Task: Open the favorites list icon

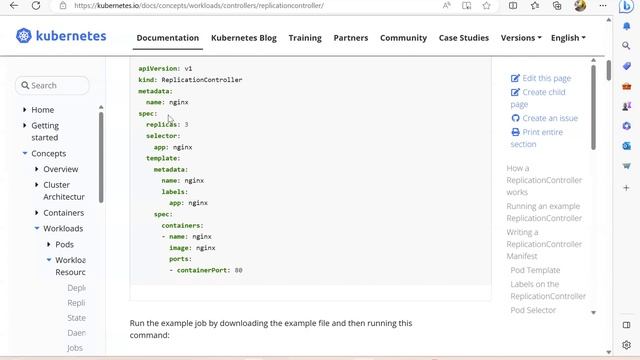Action: (535, 6)
